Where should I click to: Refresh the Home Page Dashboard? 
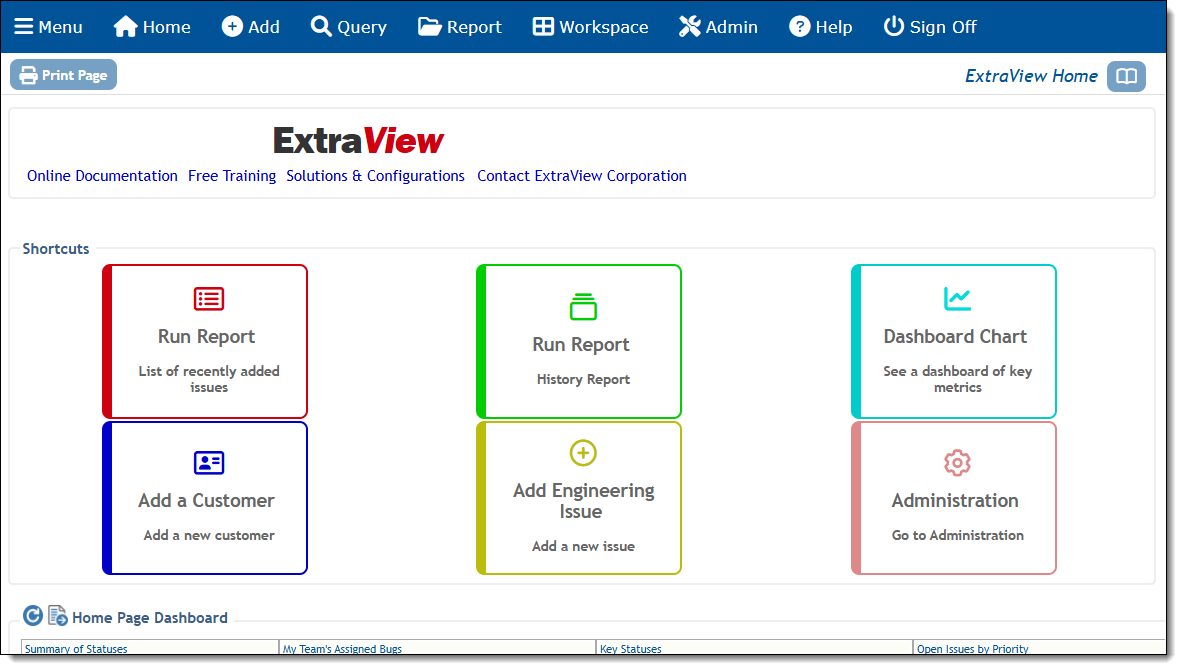point(32,616)
